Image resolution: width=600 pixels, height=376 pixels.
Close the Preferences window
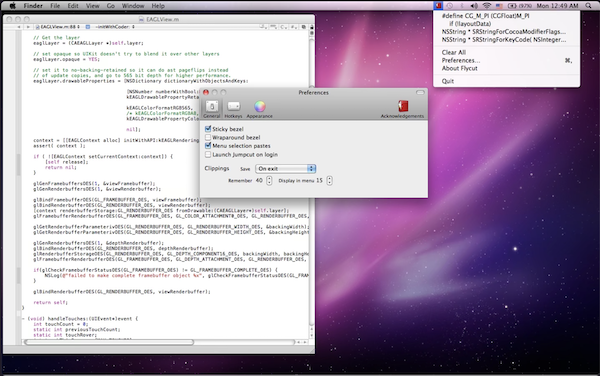(x=206, y=92)
